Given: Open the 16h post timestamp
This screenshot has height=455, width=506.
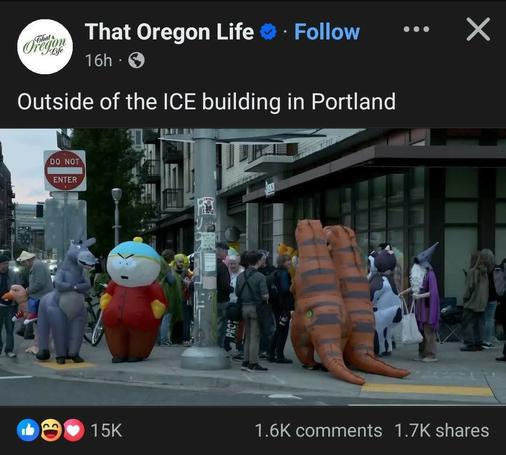Looking at the screenshot, I should tap(98, 60).
